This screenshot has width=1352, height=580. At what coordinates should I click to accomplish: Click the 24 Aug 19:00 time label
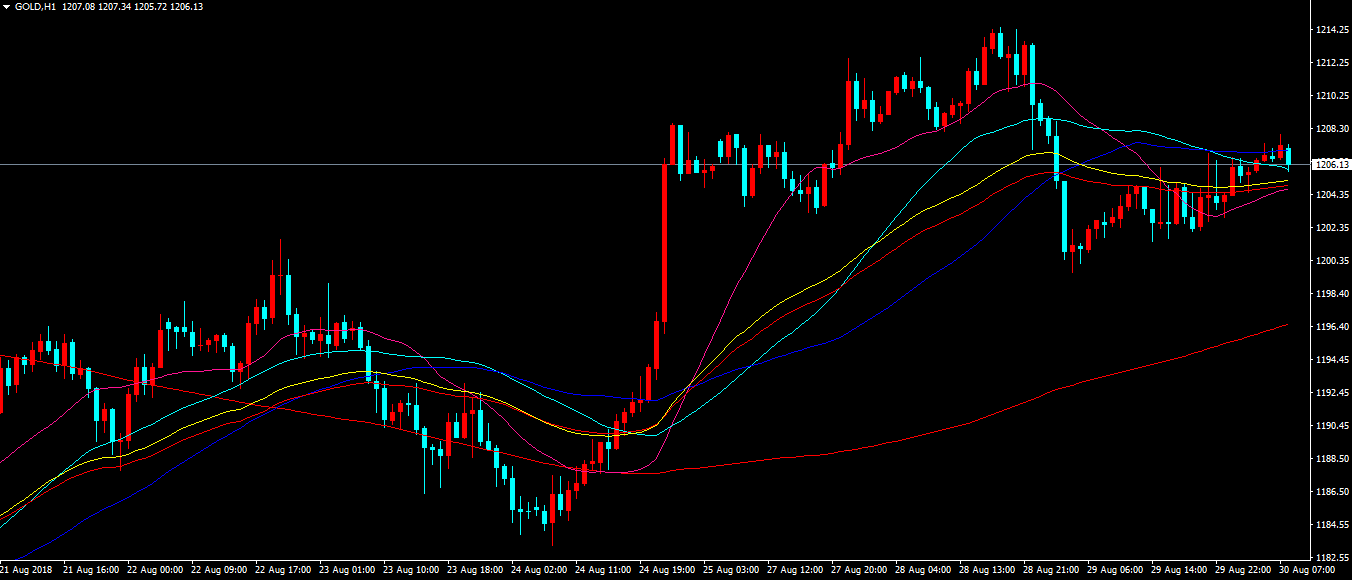point(667,570)
